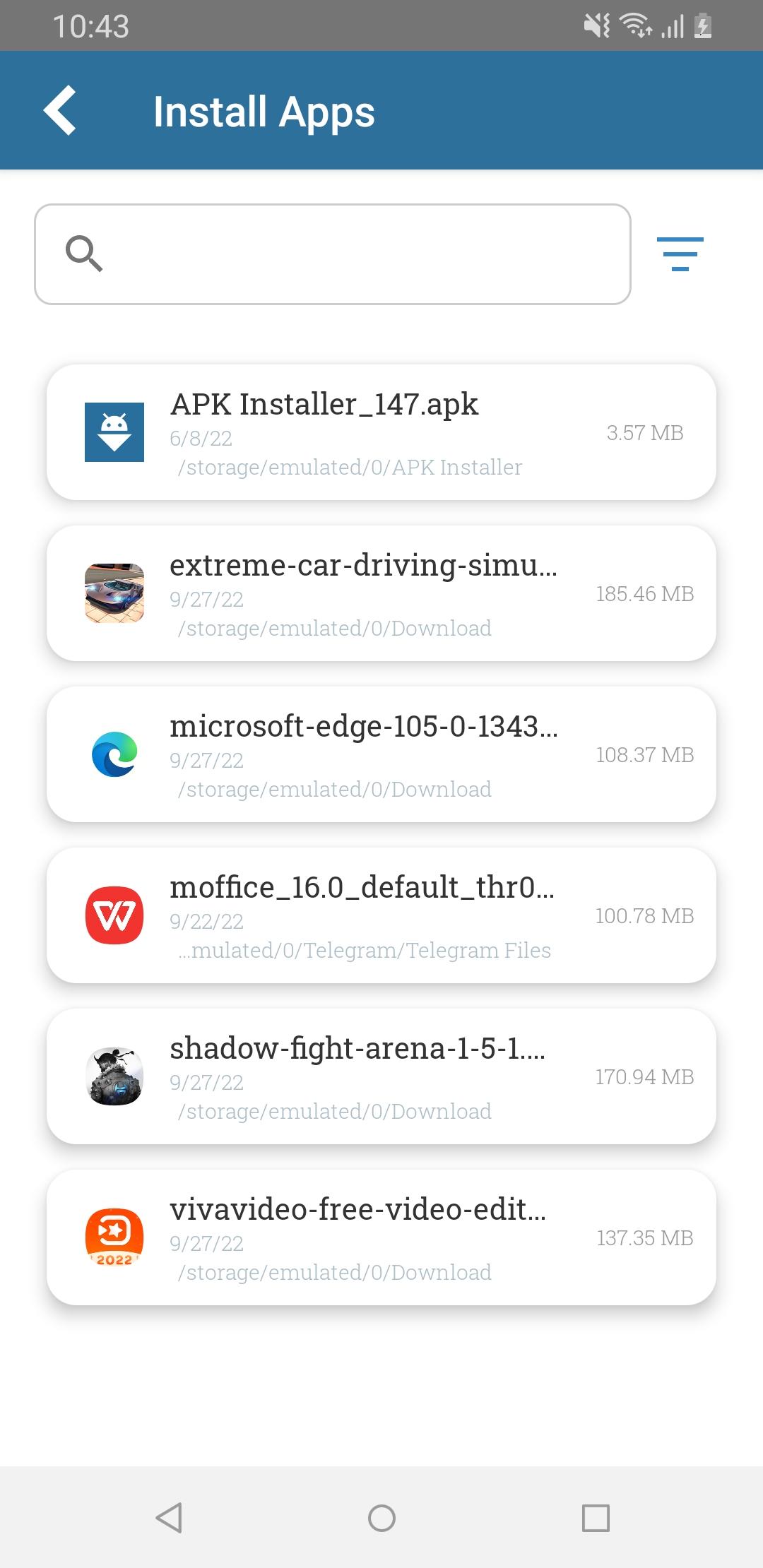The image size is (763, 1568).
Task: Select shadow-fight-arena file name
Action: pos(357,1049)
